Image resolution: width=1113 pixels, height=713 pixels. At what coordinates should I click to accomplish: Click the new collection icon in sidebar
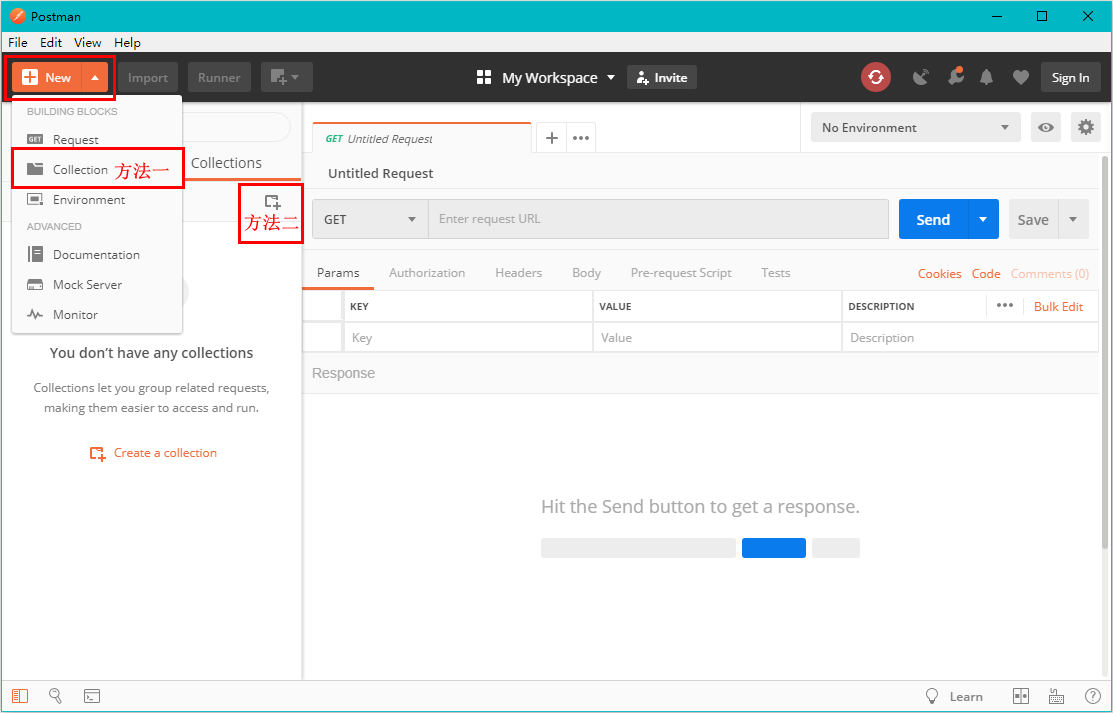(273, 202)
